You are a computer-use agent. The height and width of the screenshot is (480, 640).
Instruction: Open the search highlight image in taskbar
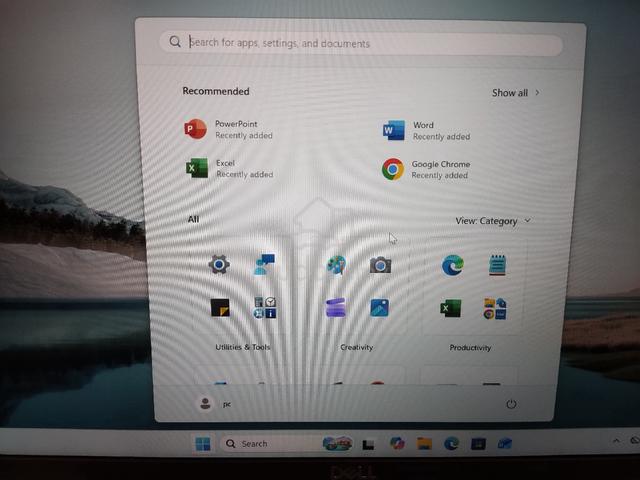338,443
